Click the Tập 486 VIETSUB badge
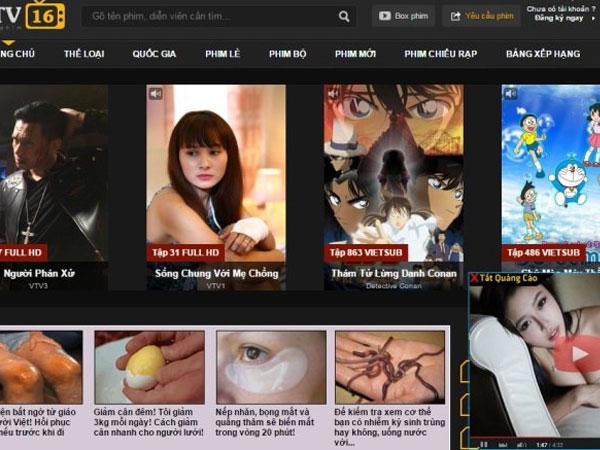This screenshot has width=600, height=450. pos(543,253)
